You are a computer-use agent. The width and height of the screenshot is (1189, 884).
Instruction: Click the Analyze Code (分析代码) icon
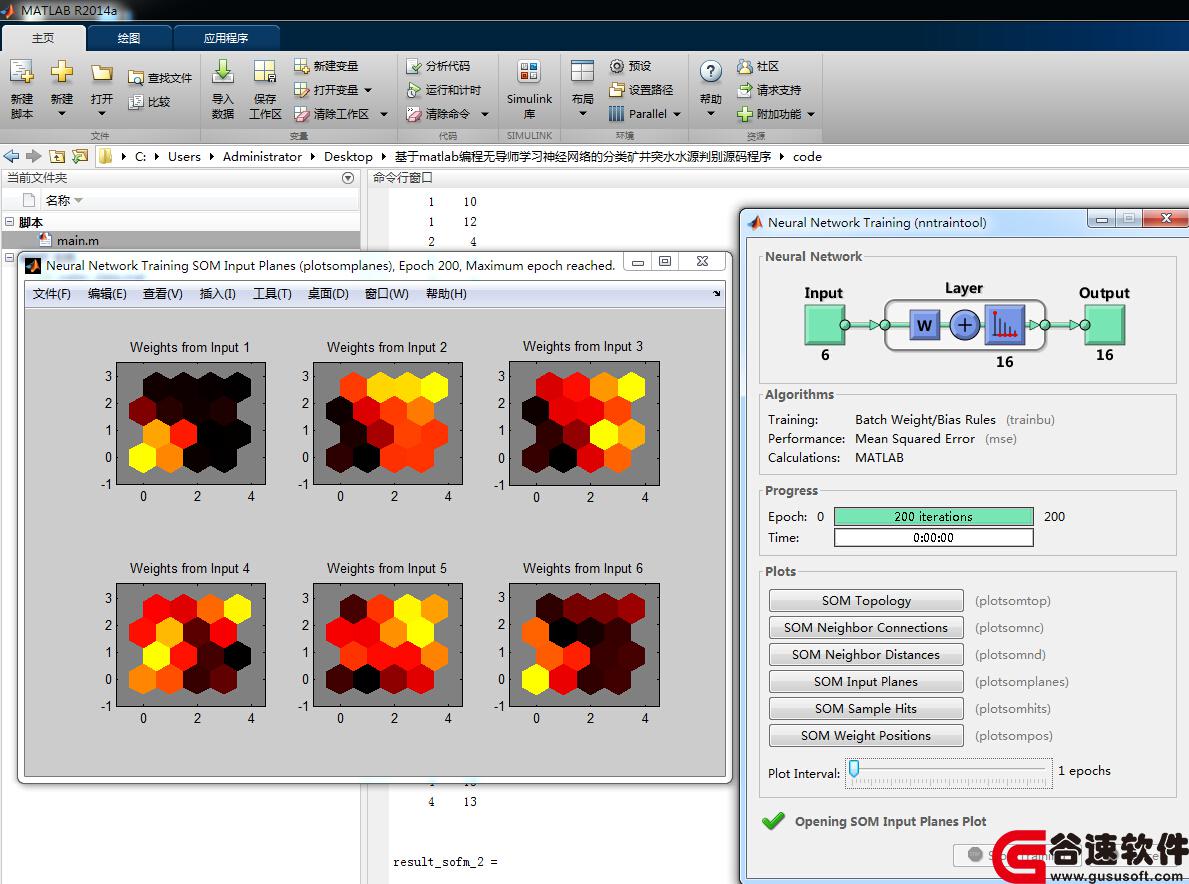[413, 66]
